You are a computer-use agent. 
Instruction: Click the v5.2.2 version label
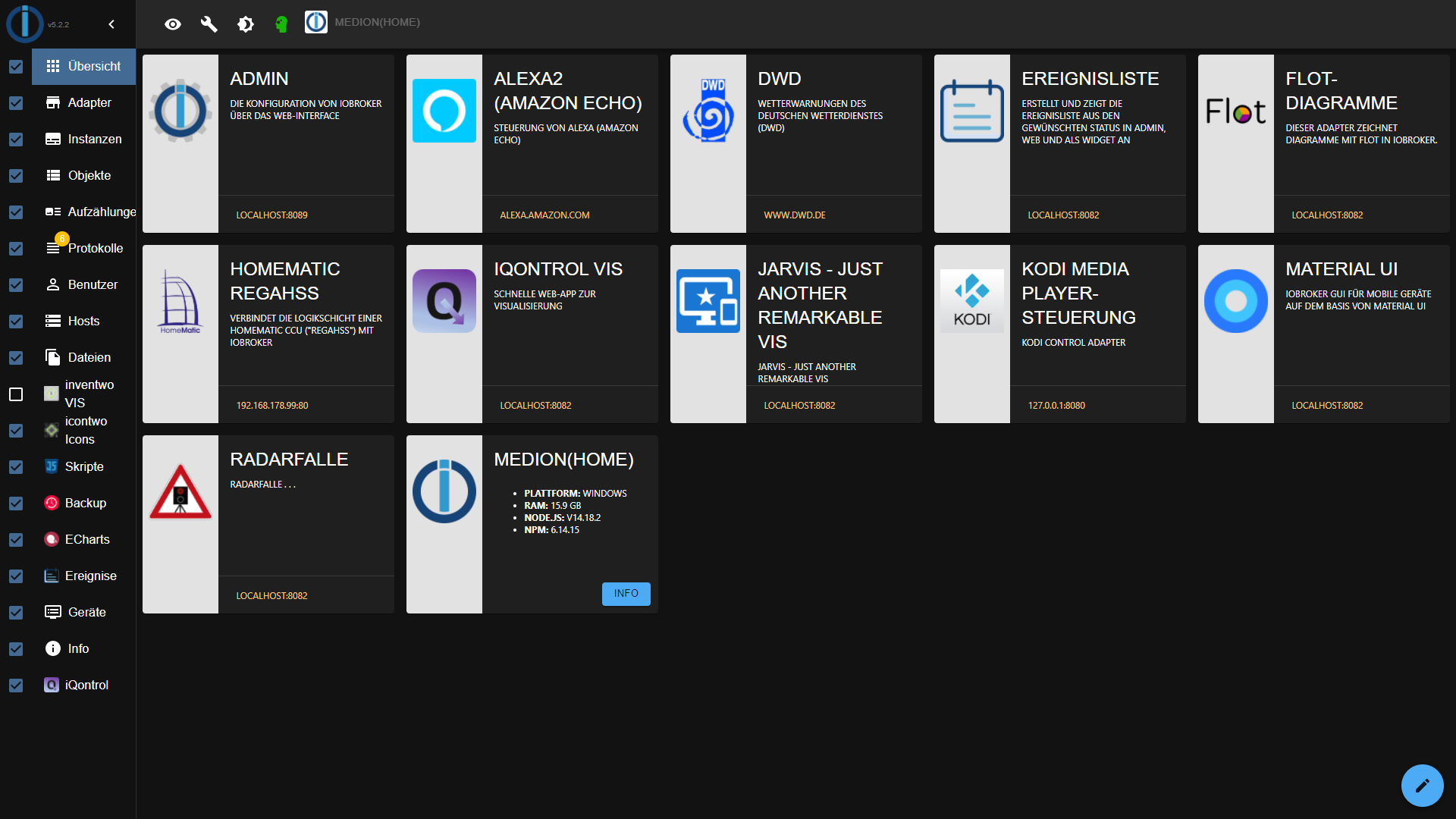tap(58, 25)
